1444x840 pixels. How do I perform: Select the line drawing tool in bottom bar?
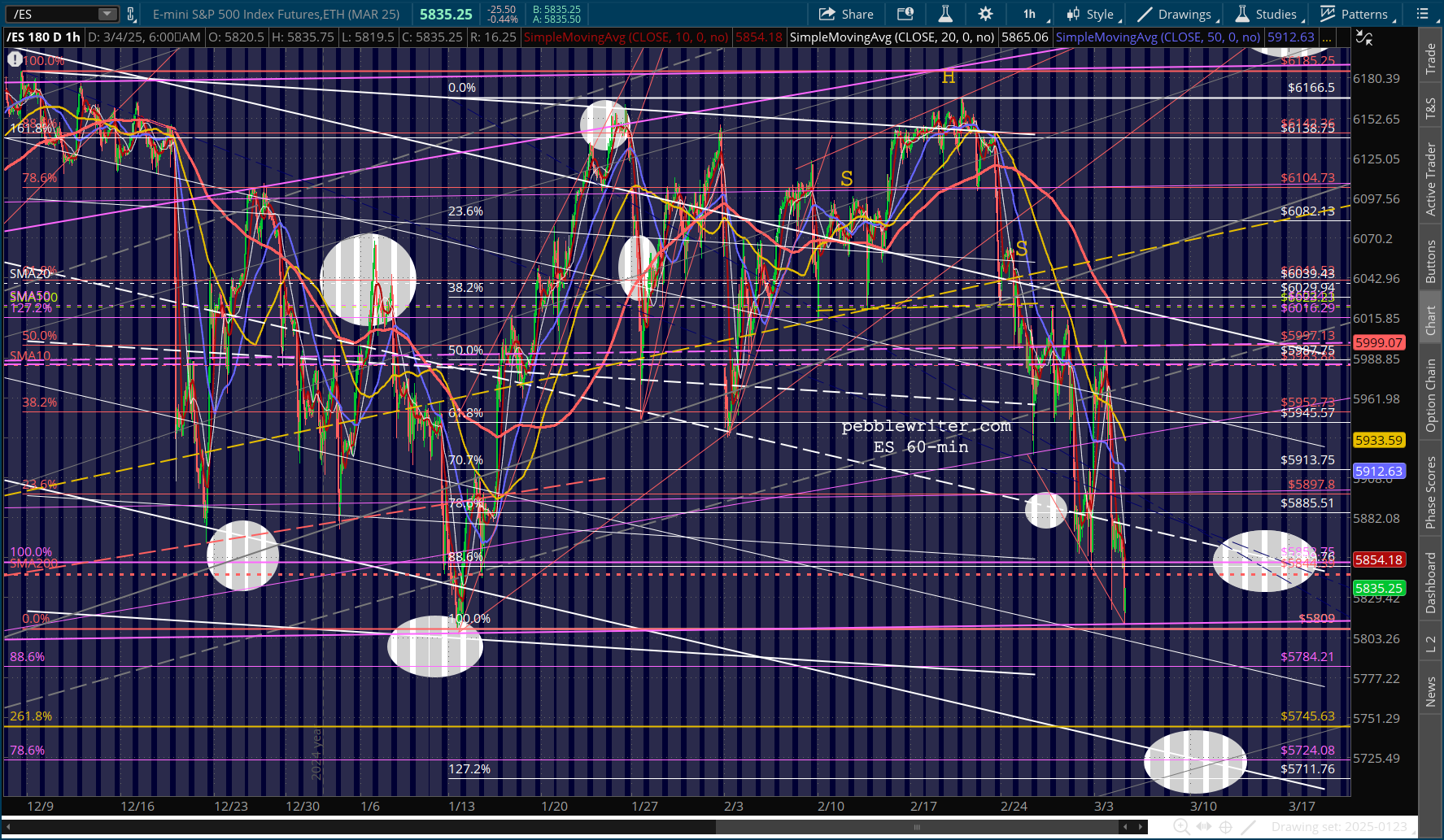1248,827
